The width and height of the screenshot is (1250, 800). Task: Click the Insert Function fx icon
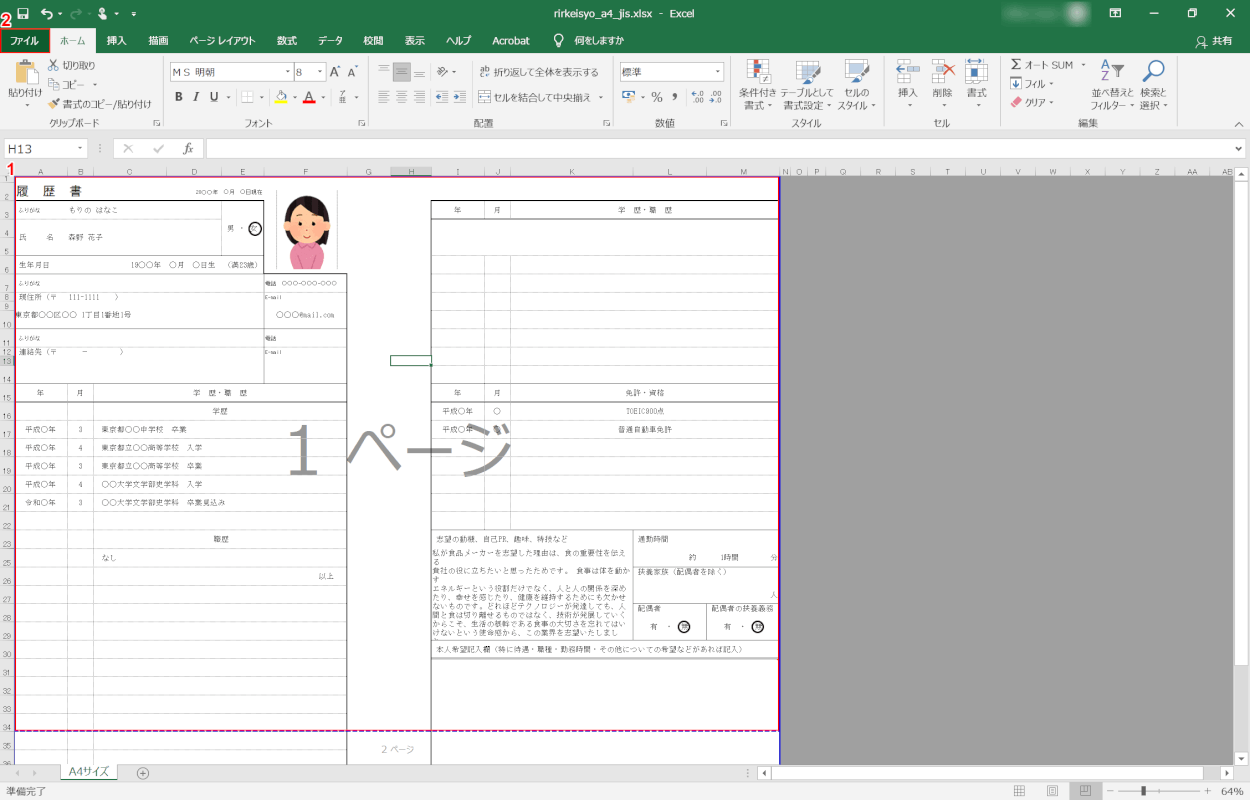(x=187, y=149)
